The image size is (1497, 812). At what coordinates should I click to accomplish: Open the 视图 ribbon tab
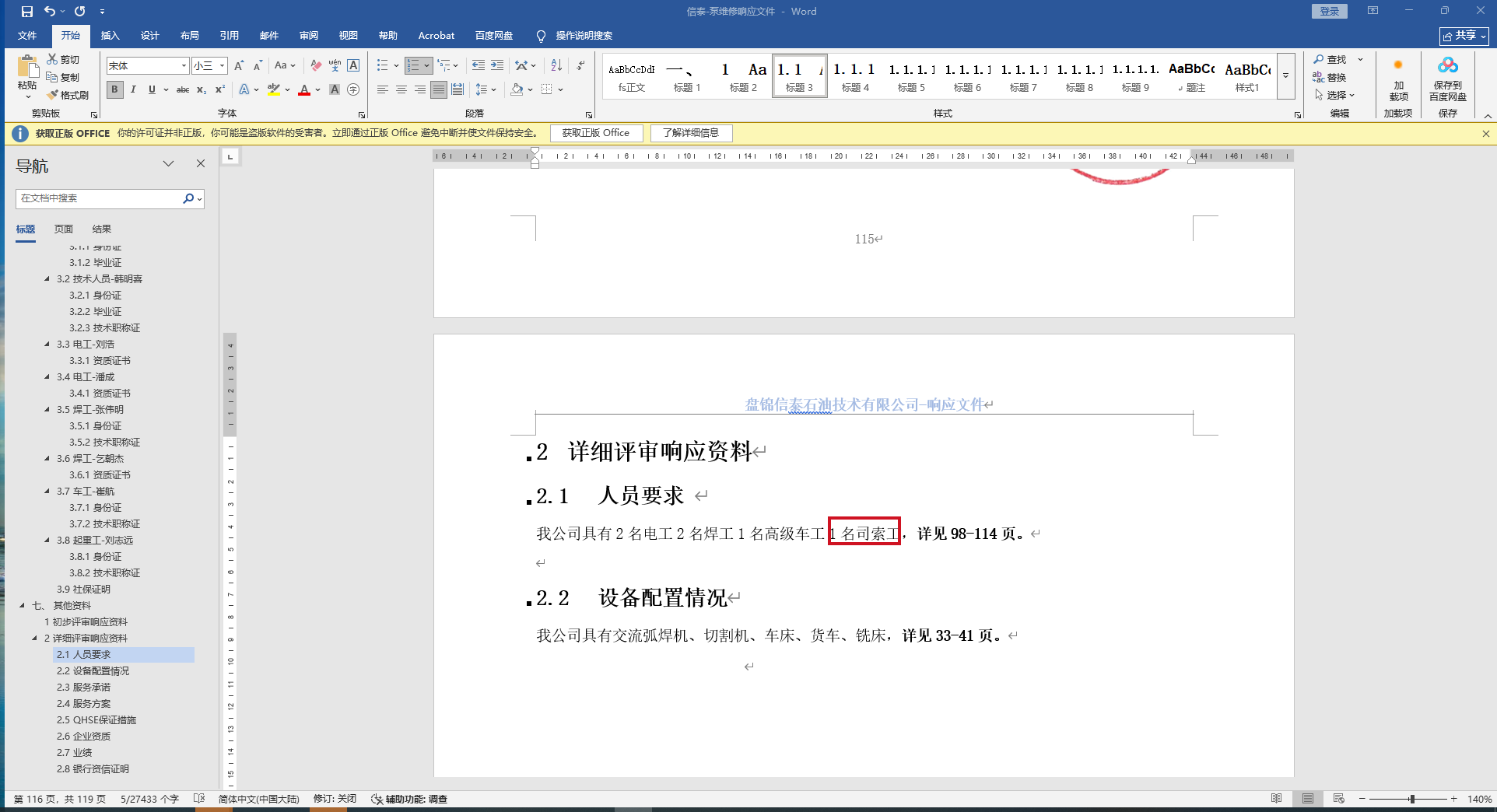click(349, 36)
